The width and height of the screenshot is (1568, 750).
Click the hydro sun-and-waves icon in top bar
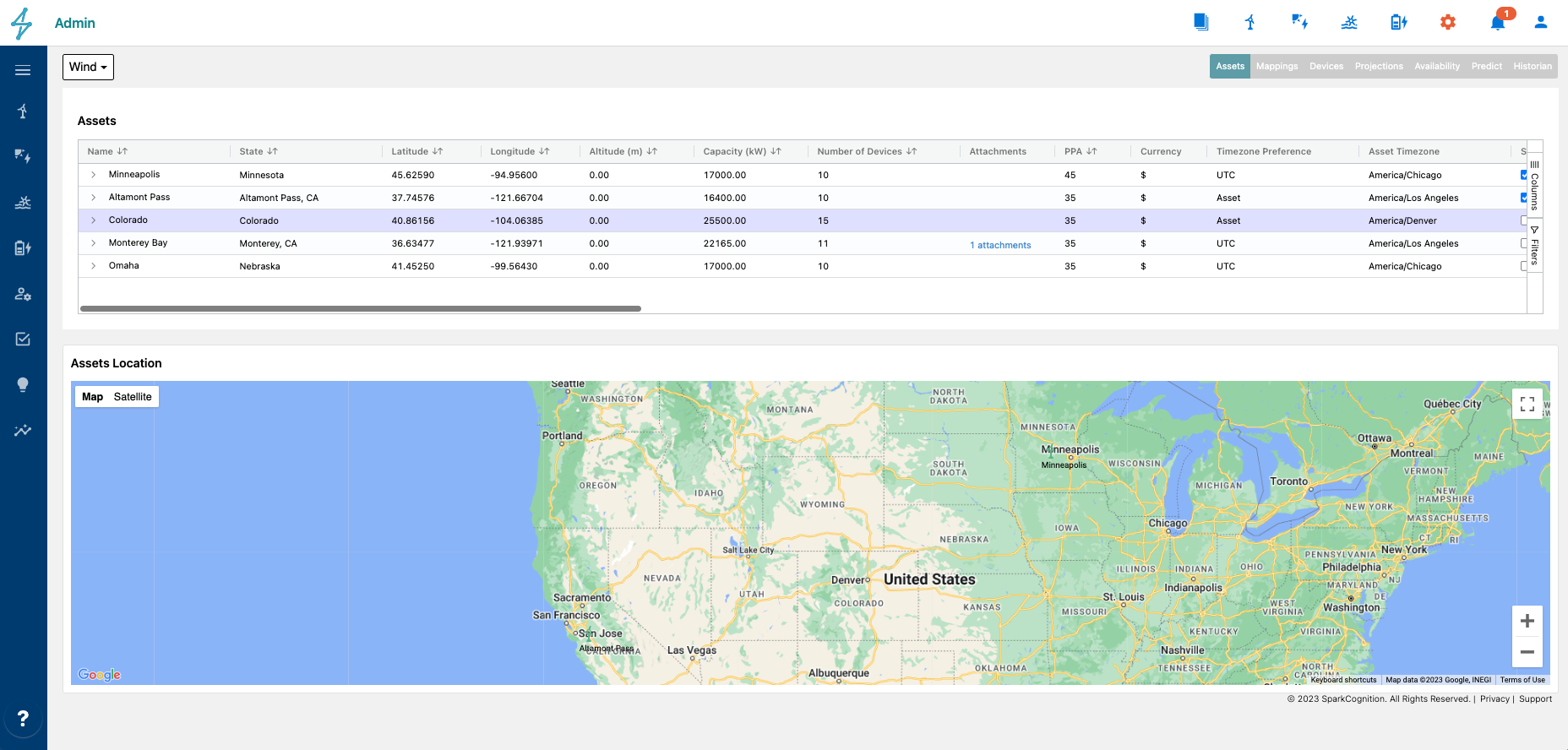[x=1349, y=23]
